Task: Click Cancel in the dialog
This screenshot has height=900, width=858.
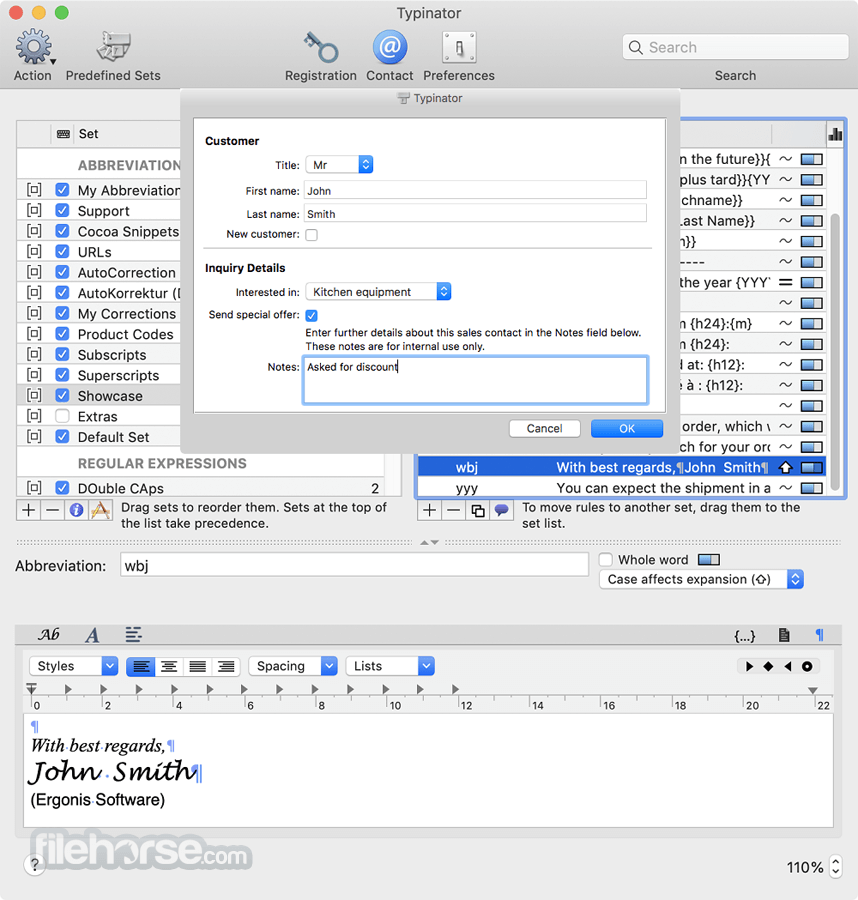Action: pyautogui.click(x=545, y=429)
